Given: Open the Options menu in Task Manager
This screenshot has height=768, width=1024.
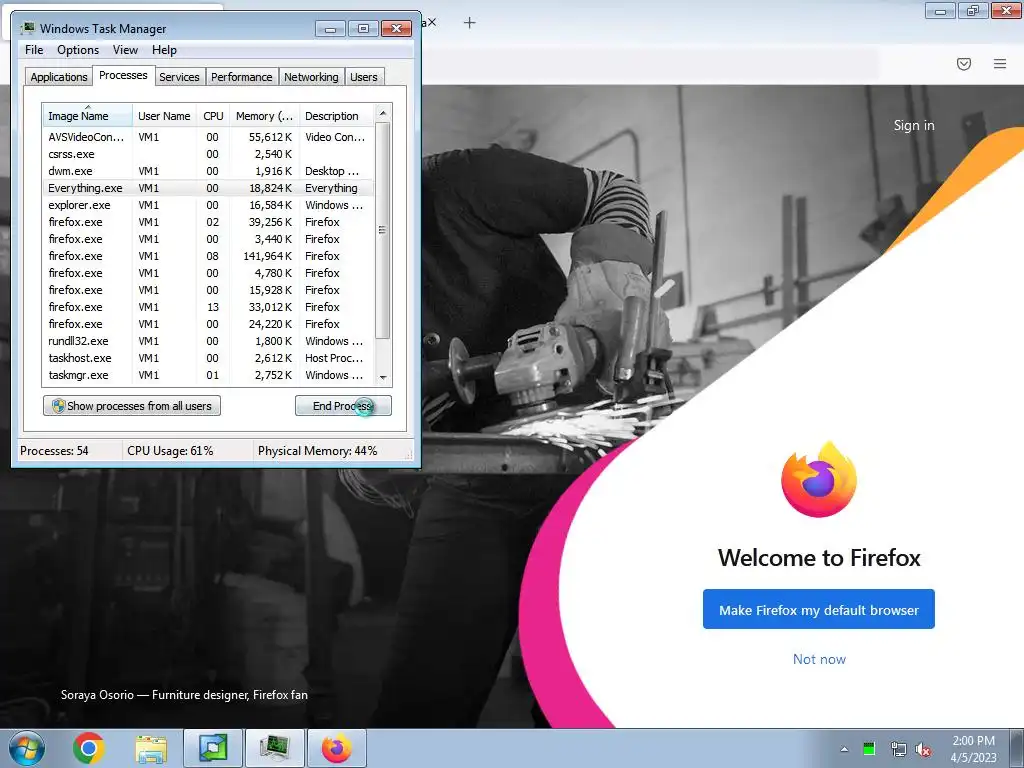Looking at the screenshot, I should pos(78,50).
